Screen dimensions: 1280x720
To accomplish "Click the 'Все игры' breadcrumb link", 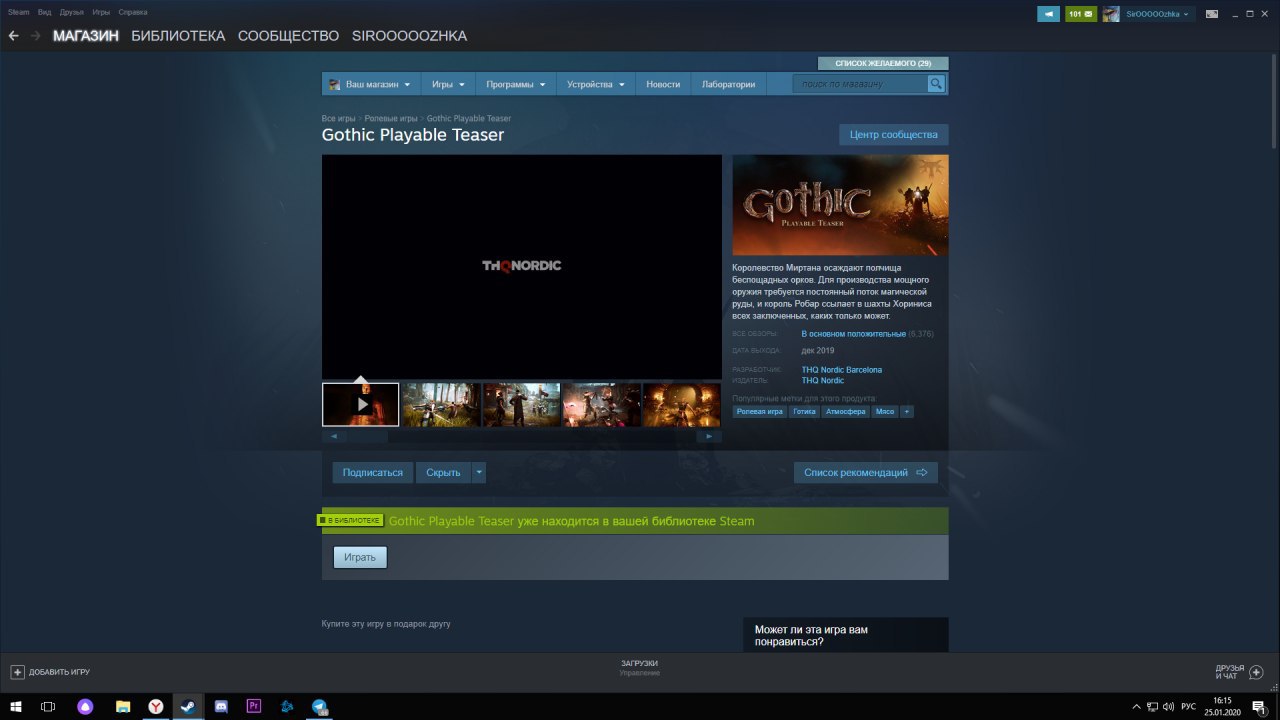I will (x=338, y=118).
